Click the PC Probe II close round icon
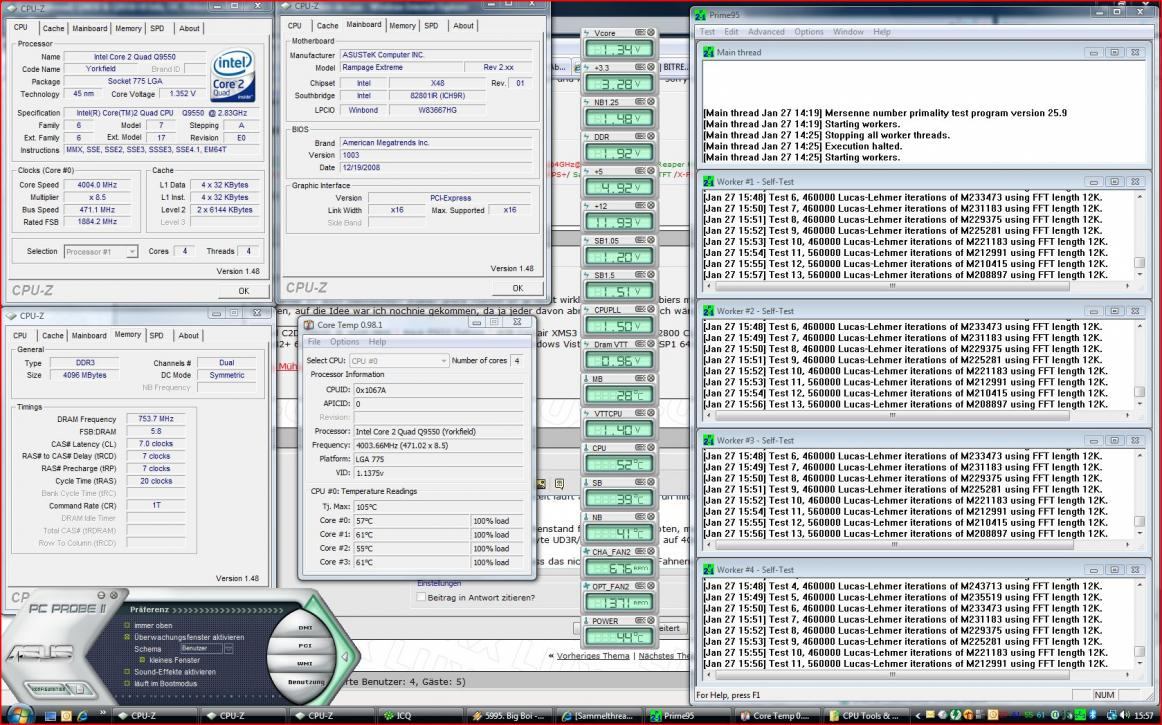 [x=113, y=595]
